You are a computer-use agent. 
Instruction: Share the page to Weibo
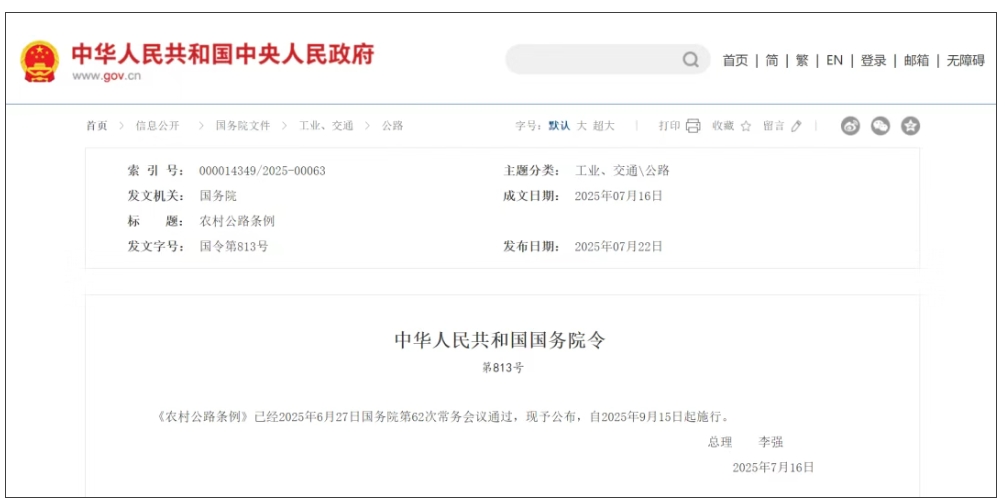pos(850,126)
